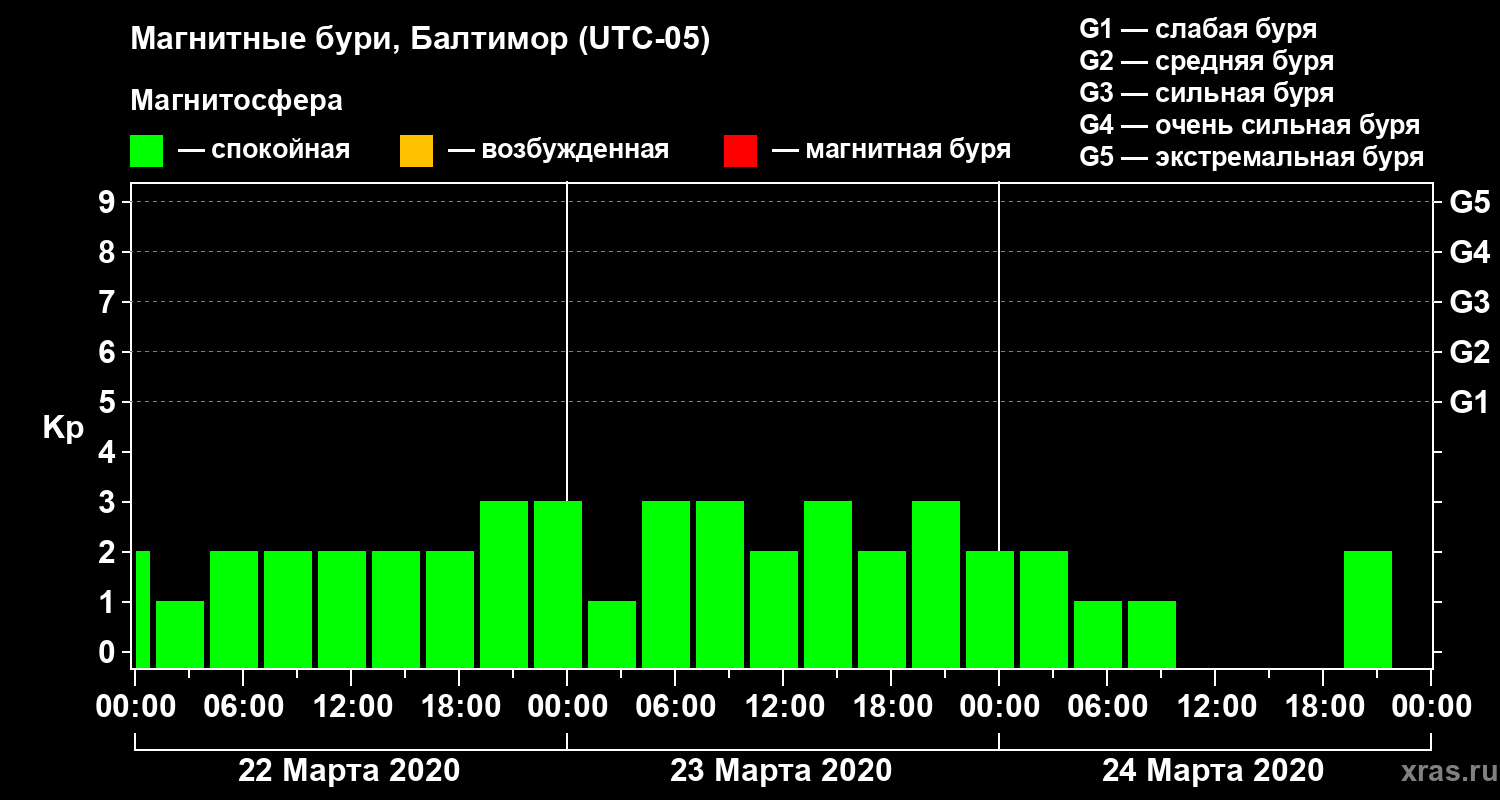
Task: Click the Kp 3 bar spanning midnight into 23 Марта
Action: (558, 584)
